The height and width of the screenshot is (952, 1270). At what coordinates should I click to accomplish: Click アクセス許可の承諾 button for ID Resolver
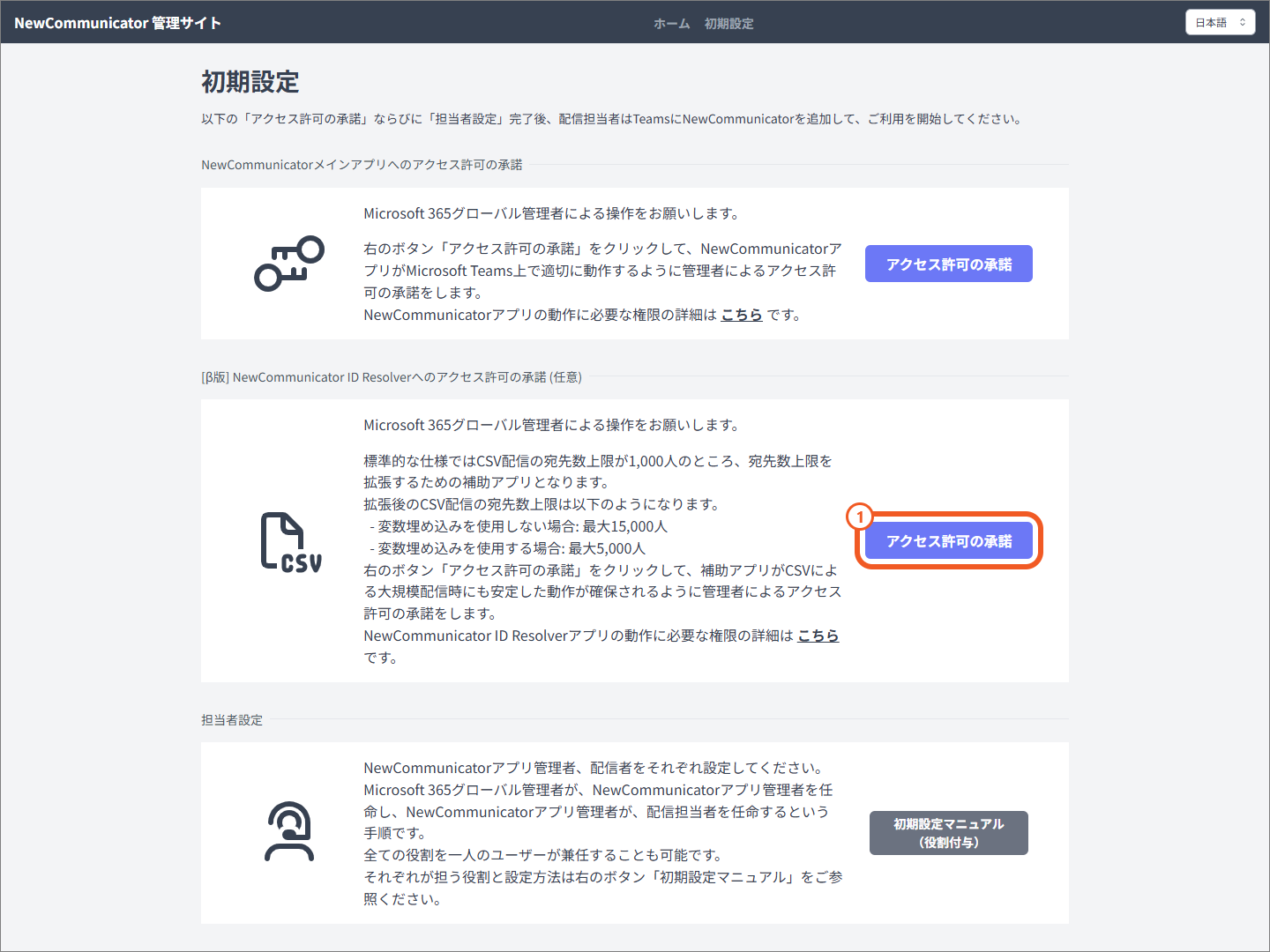point(949,540)
